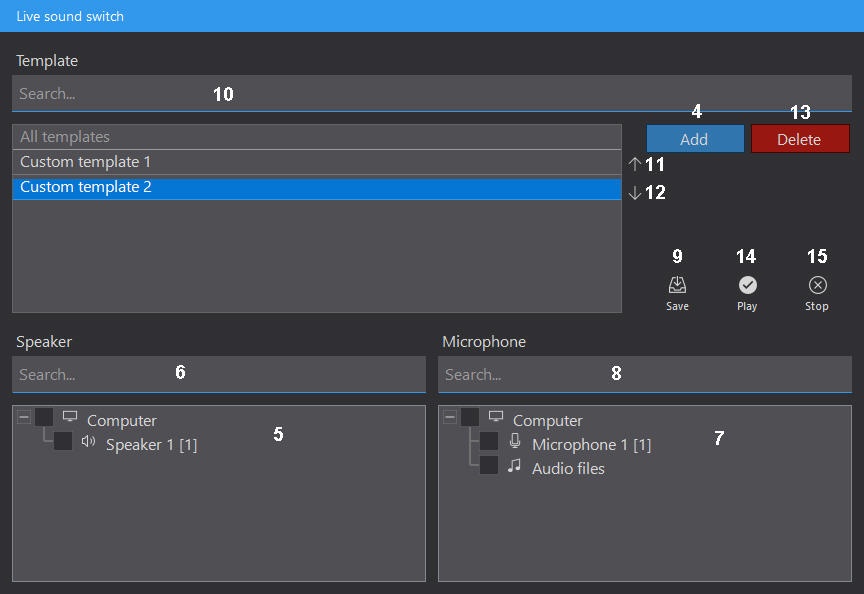Click the Audio files music note icon

pos(514,466)
